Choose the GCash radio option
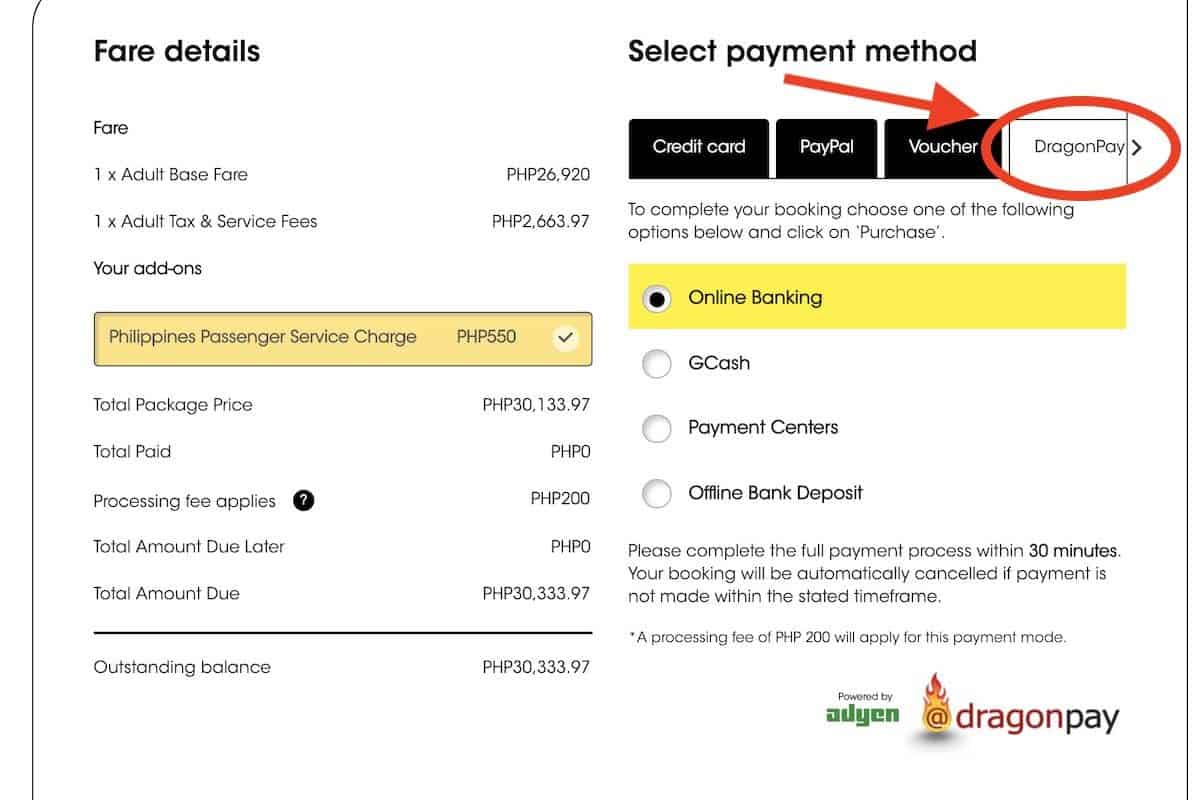This screenshot has height=800, width=1200. coord(657,364)
